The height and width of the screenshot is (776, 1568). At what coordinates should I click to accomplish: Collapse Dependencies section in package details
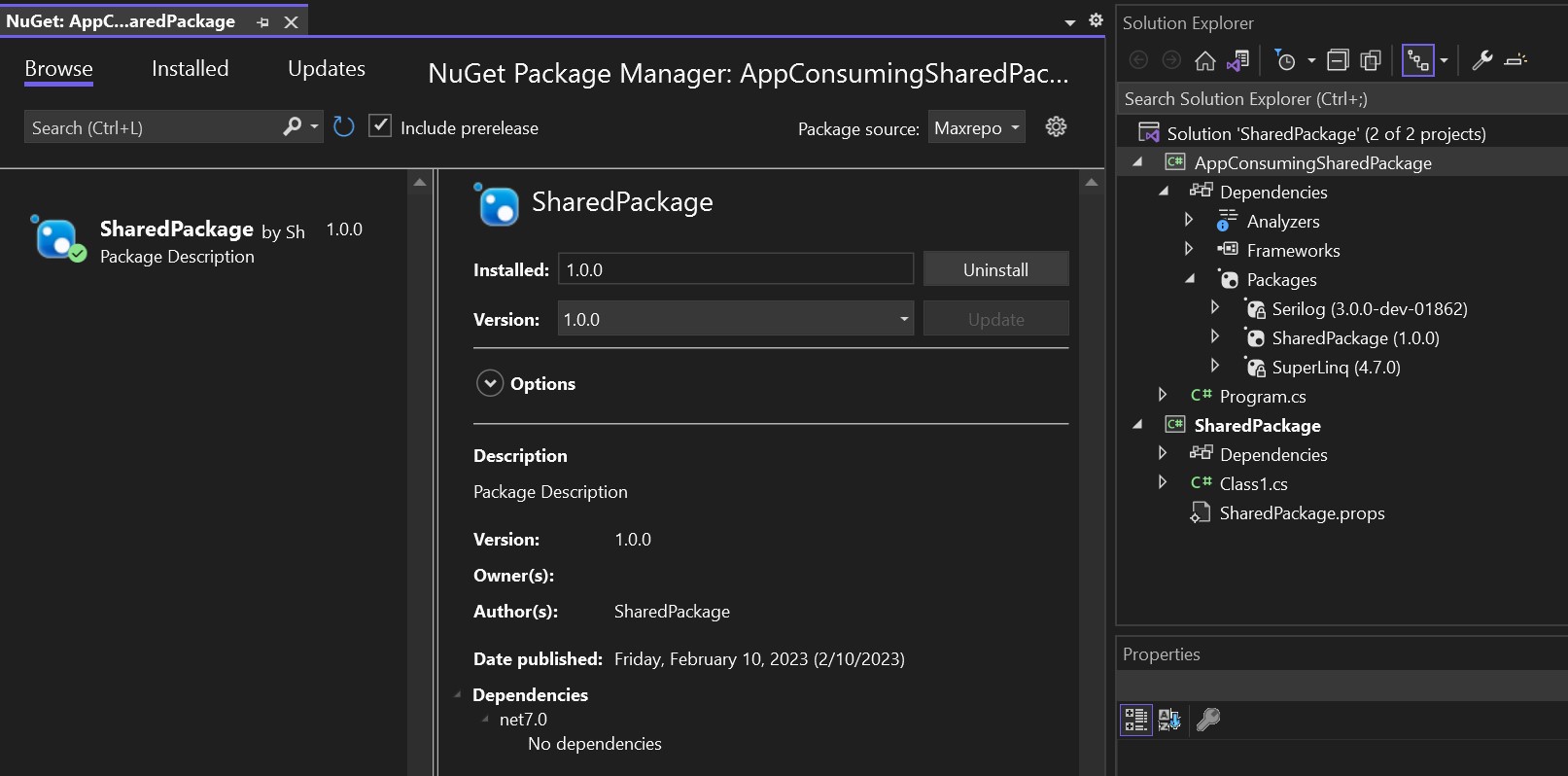[x=458, y=694]
